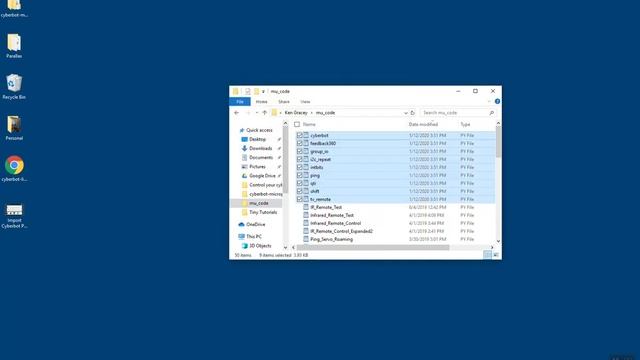Launch the Chrome cyberbot shortcut on desktop
The image size is (640, 360).
[14, 168]
